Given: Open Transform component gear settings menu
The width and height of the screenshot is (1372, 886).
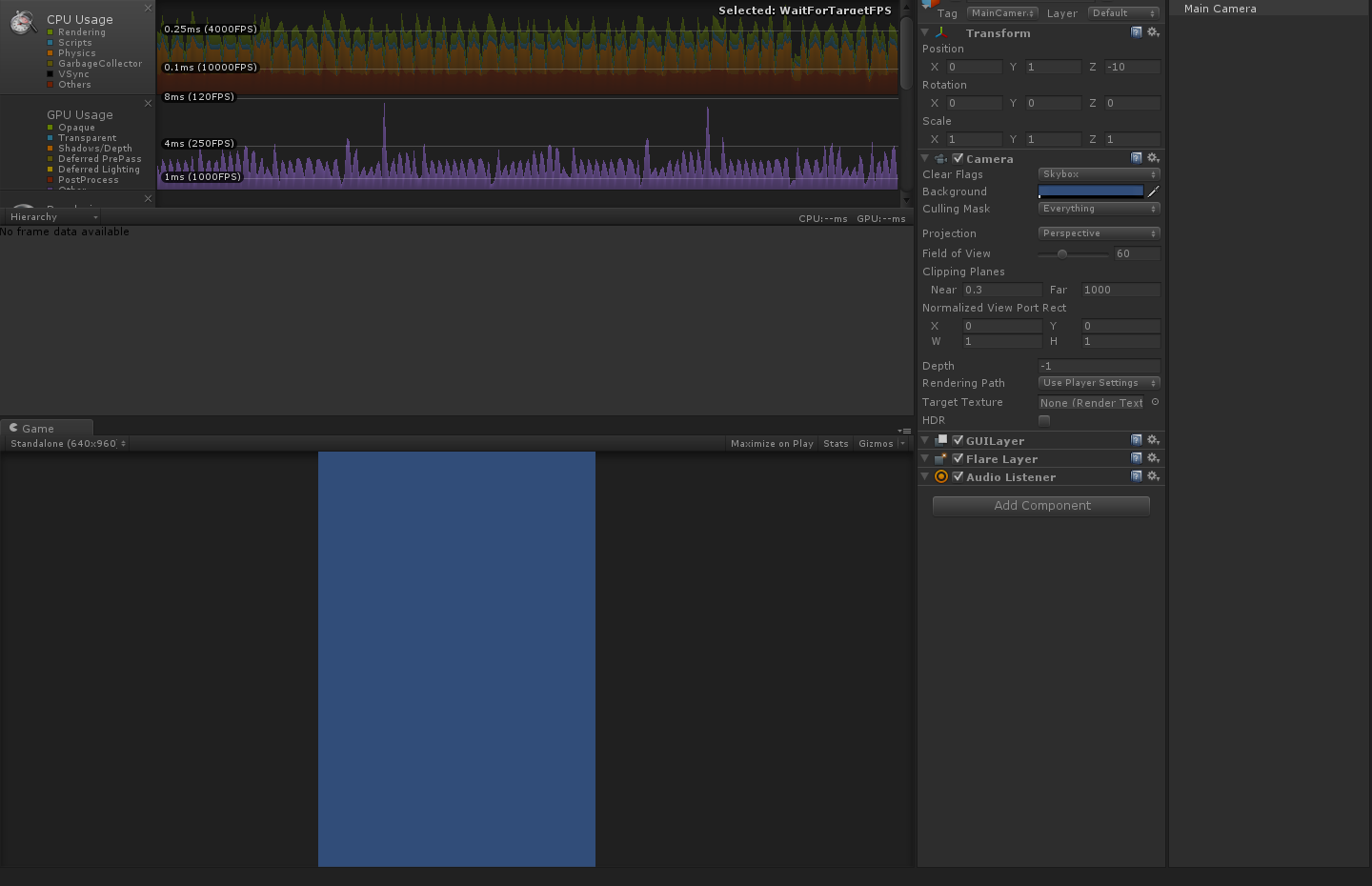Looking at the screenshot, I should 1153,32.
